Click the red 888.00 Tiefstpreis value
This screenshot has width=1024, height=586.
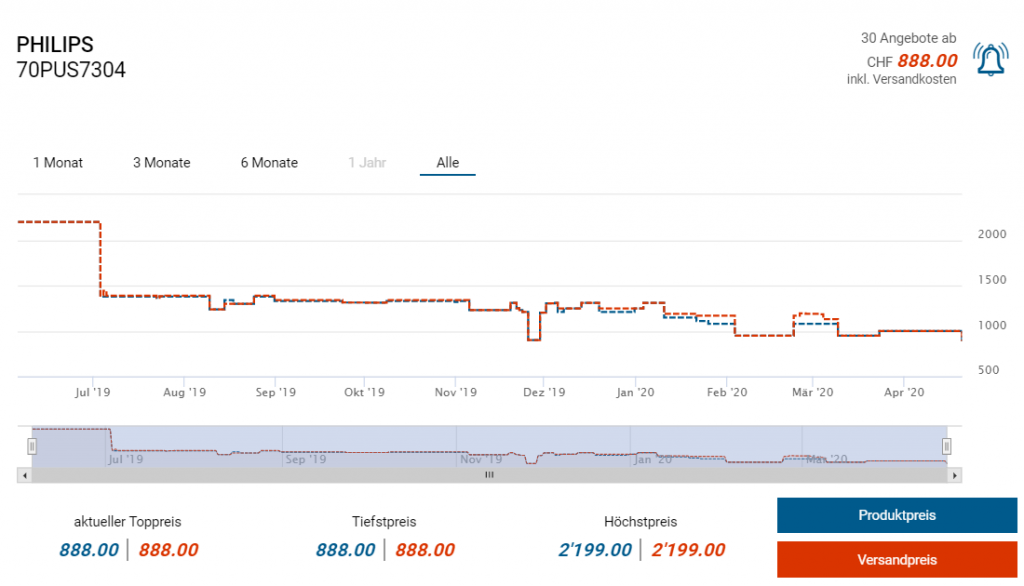pos(425,550)
